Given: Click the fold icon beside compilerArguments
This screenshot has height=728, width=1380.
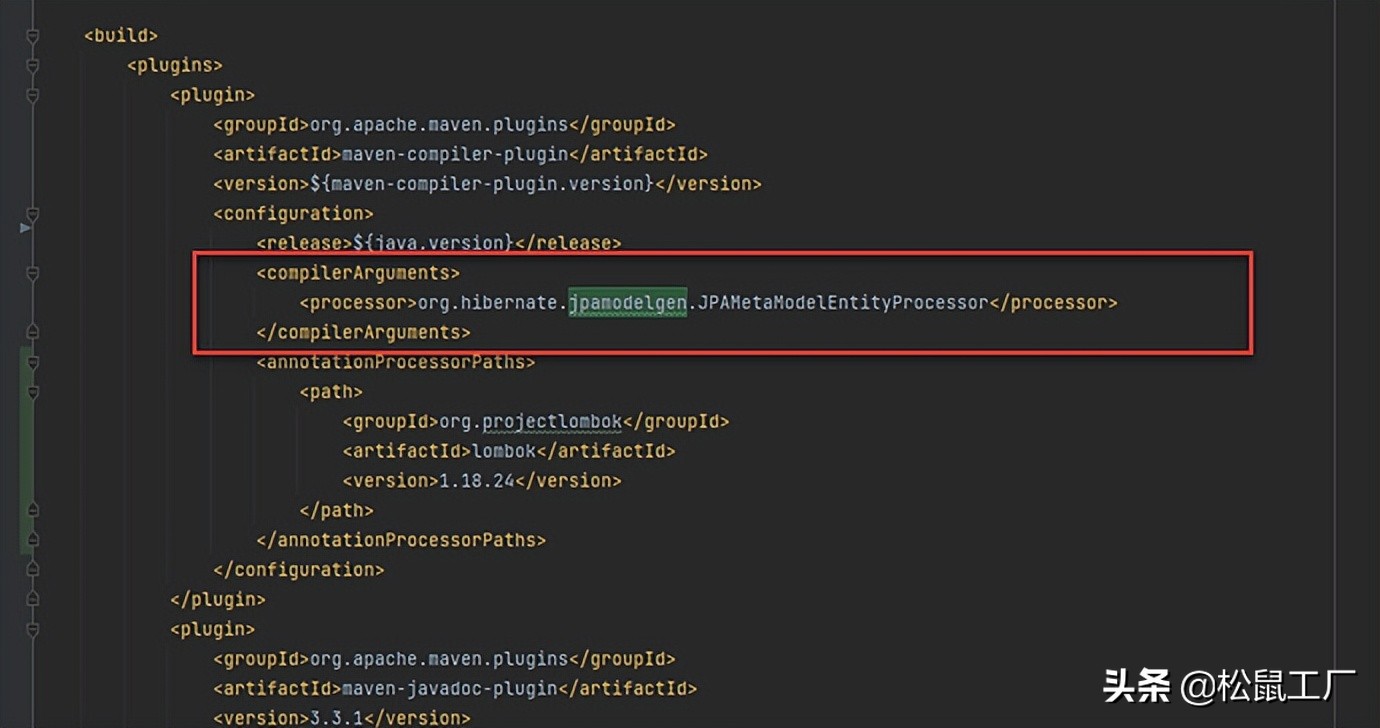Looking at the screenshot, I should pos(32,272).
